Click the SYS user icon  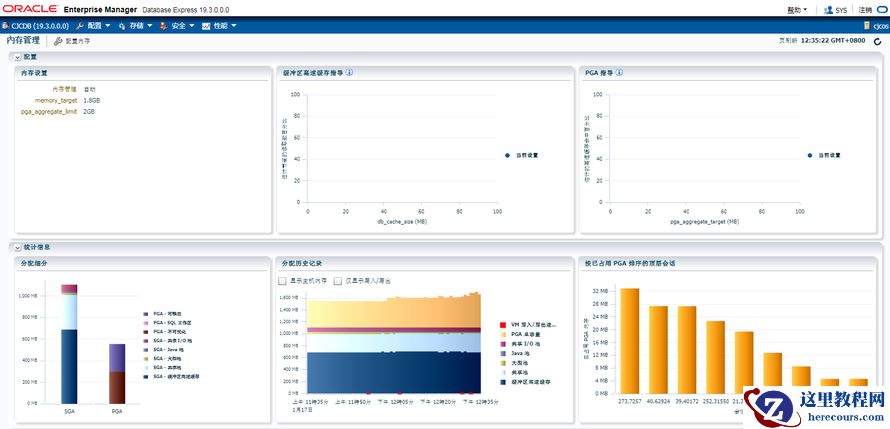pos(828,10)
